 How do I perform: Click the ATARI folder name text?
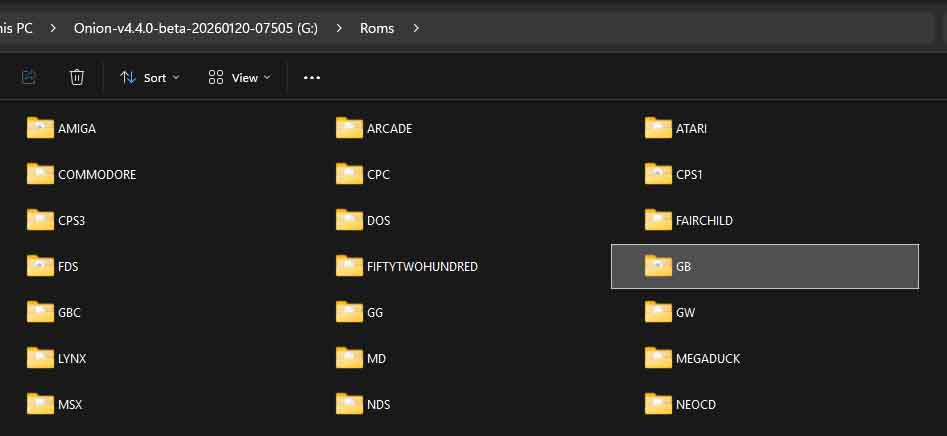[692, 129]
